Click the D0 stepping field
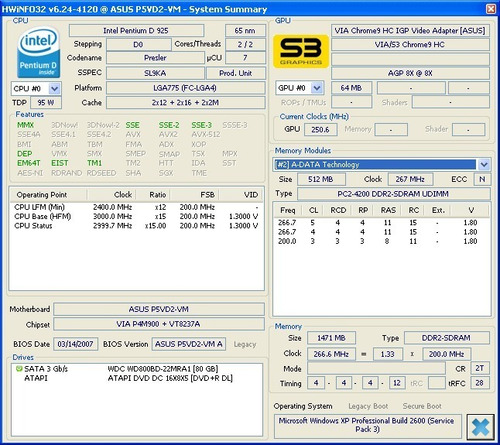500x445 pixels. (x=138, y=44)
